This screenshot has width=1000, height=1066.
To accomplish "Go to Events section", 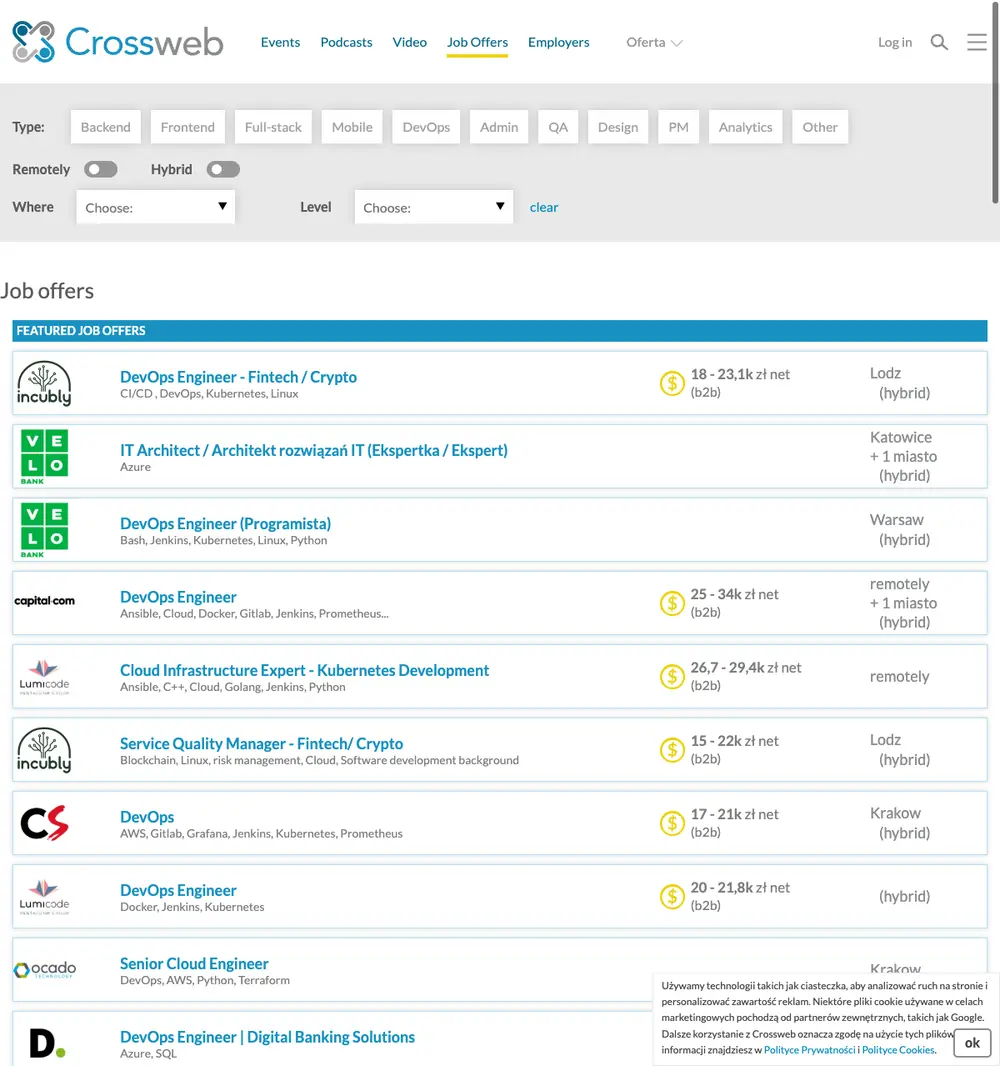I will tap(280, 42).
